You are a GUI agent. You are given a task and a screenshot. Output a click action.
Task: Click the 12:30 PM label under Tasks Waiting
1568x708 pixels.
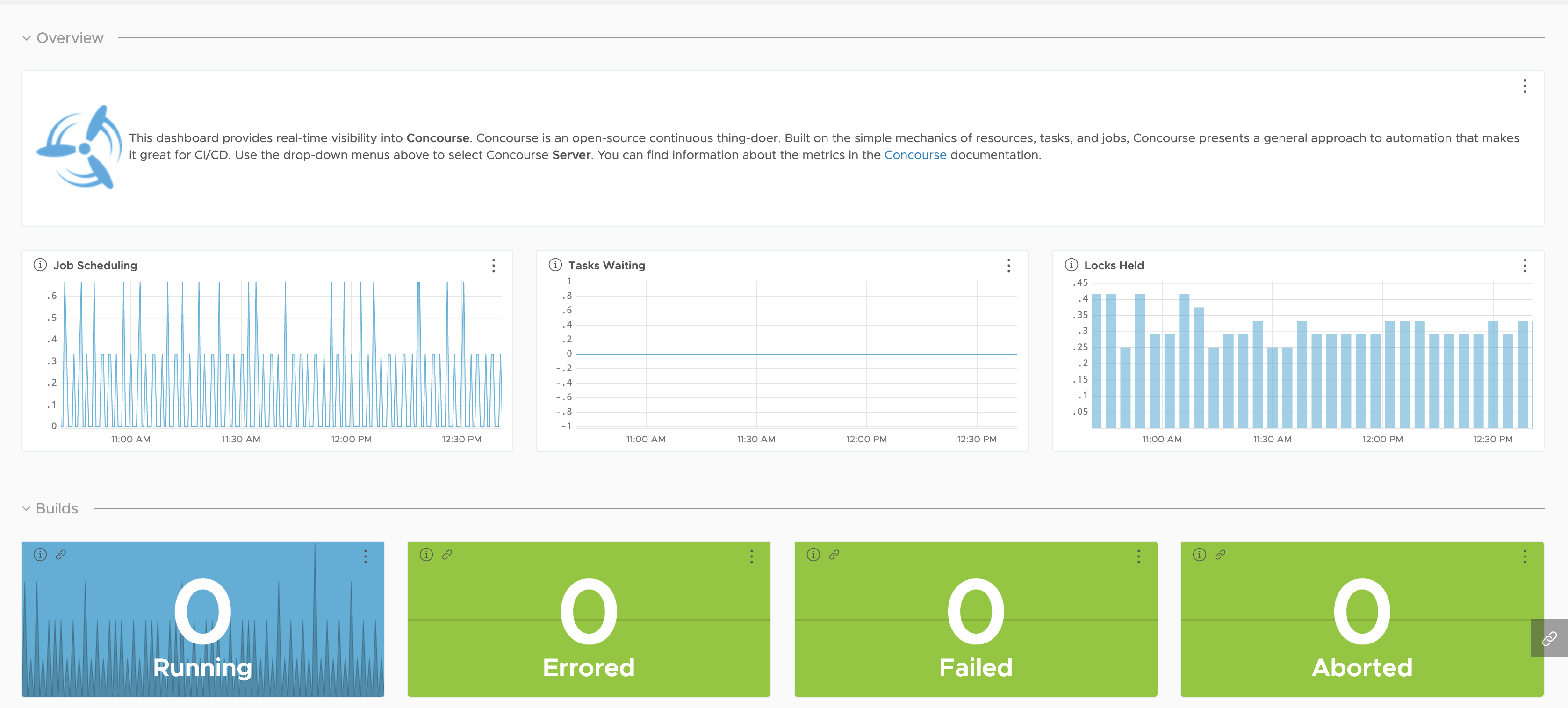pos(976,439)
